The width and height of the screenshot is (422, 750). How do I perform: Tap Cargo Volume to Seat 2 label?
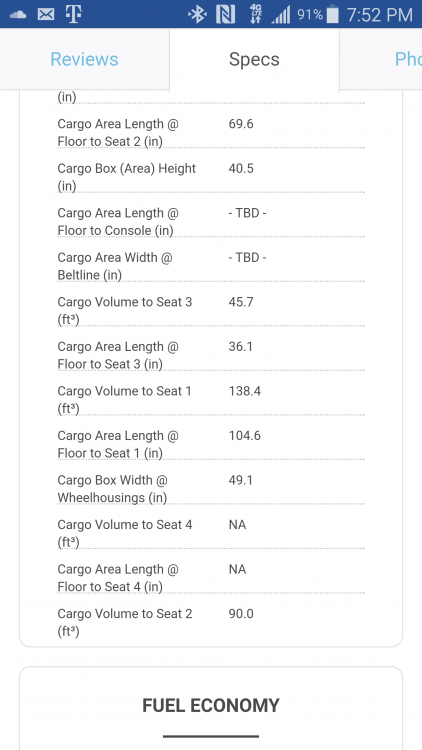125,622
